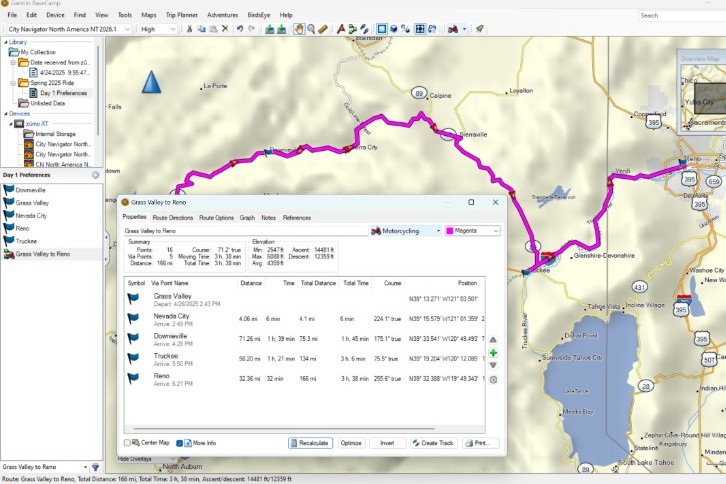Click the motorcycle activity profile icon
This screenshot has width=726, height=484.
pos(453,29)
